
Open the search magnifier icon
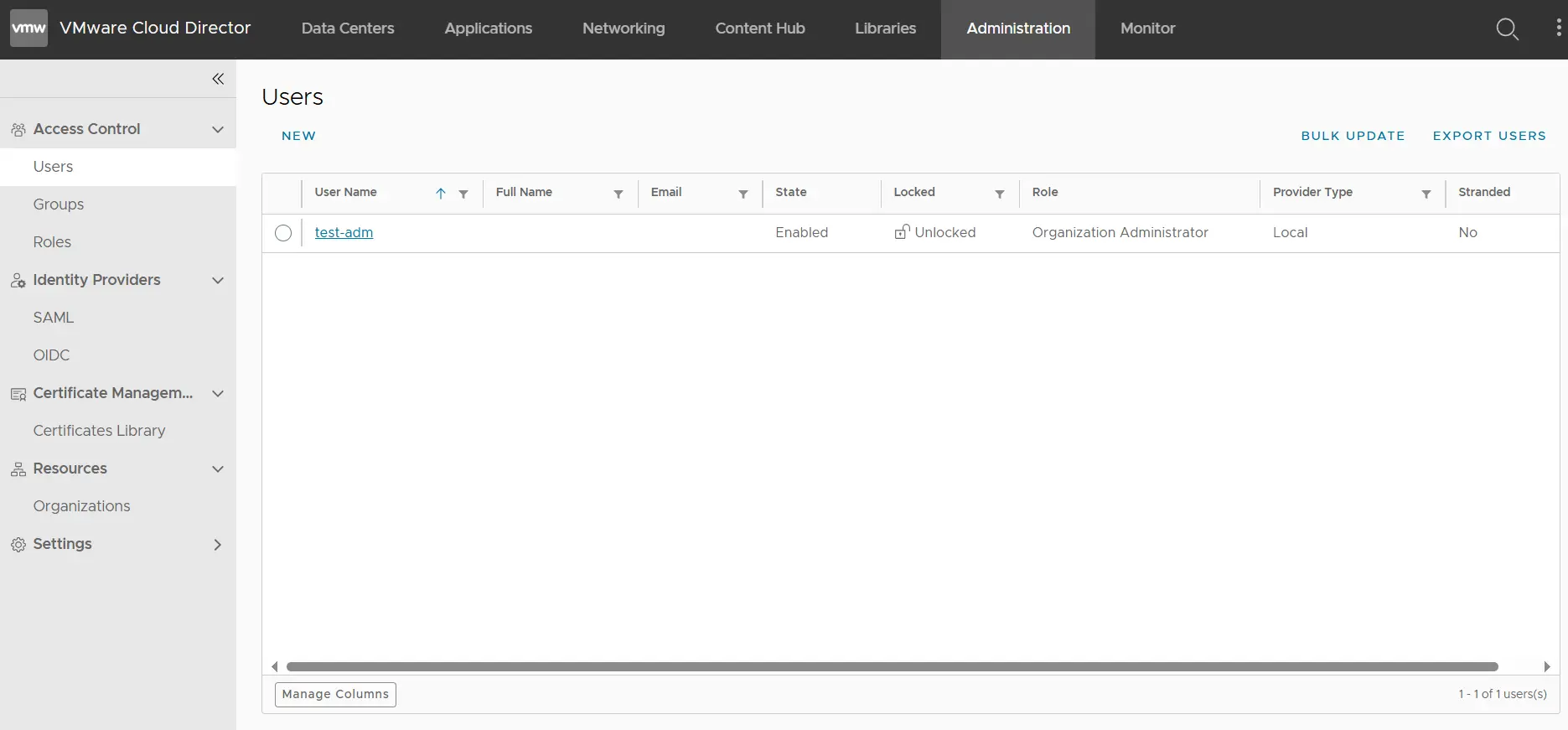click(x=1507, y=29)
